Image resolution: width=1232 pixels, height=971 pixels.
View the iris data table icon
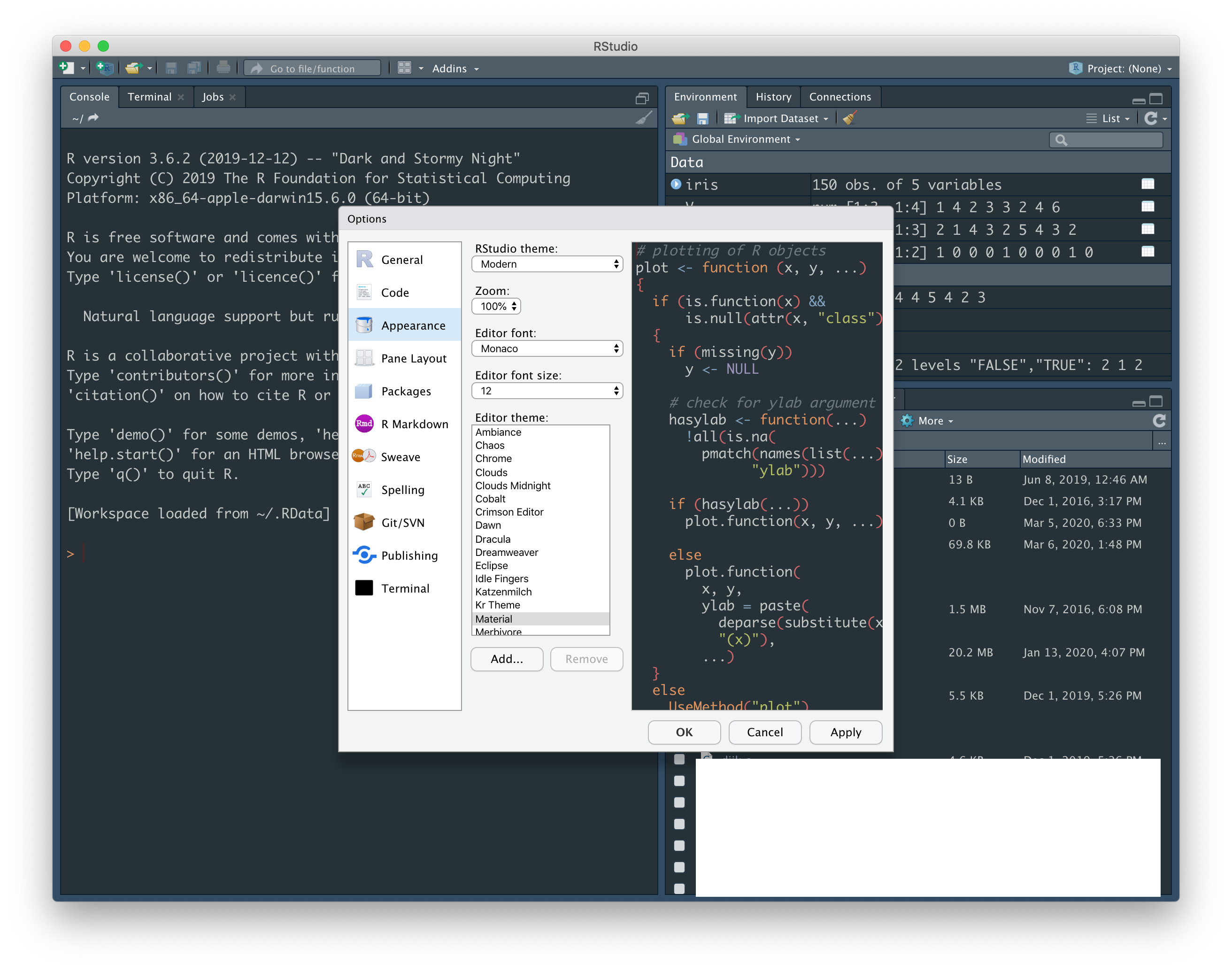coord(1147,184)
